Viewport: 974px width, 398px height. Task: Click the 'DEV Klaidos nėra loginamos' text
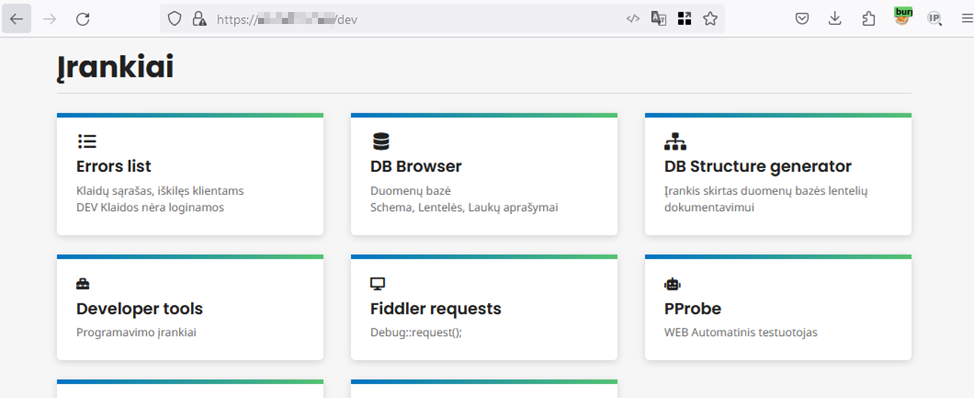(150, 207)
